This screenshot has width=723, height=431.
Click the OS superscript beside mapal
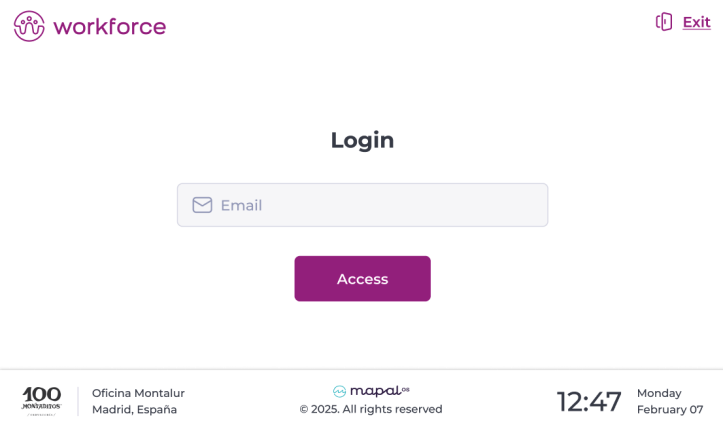[405, 388]
